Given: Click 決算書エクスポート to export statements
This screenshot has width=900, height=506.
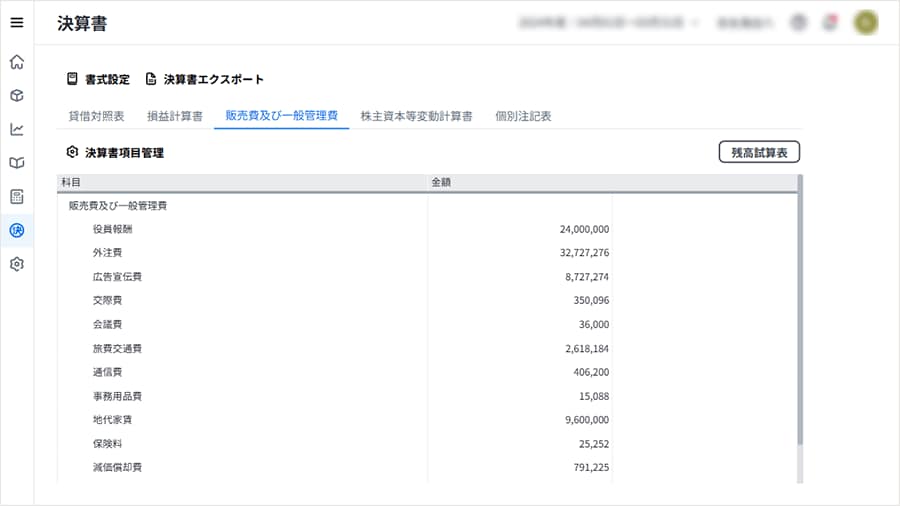Looking at the screenshot, I should click(x=205, y=79).
